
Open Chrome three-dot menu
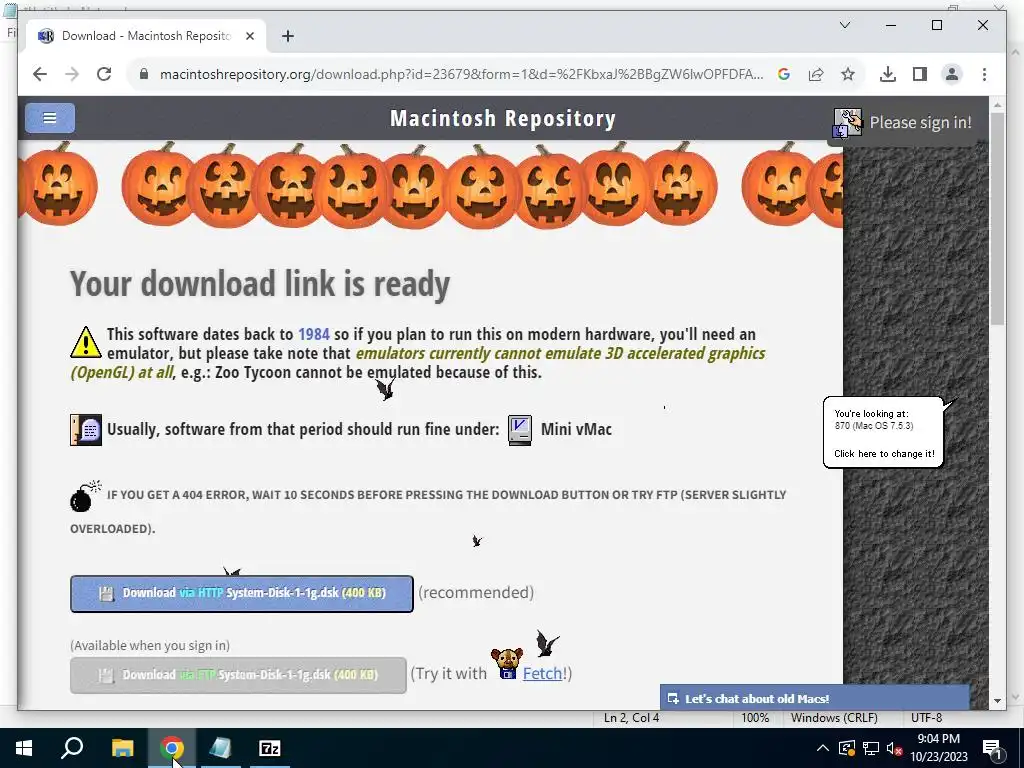[984, 74]
